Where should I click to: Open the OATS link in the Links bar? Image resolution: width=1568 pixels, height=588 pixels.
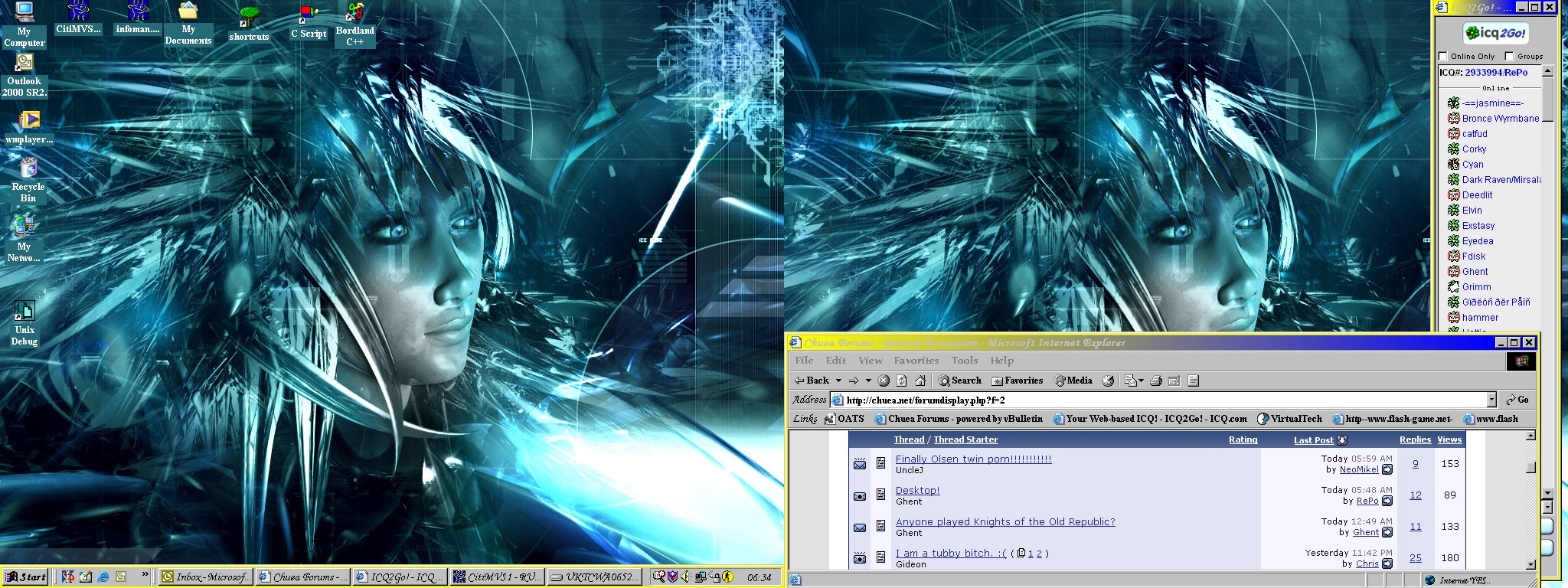844,419
